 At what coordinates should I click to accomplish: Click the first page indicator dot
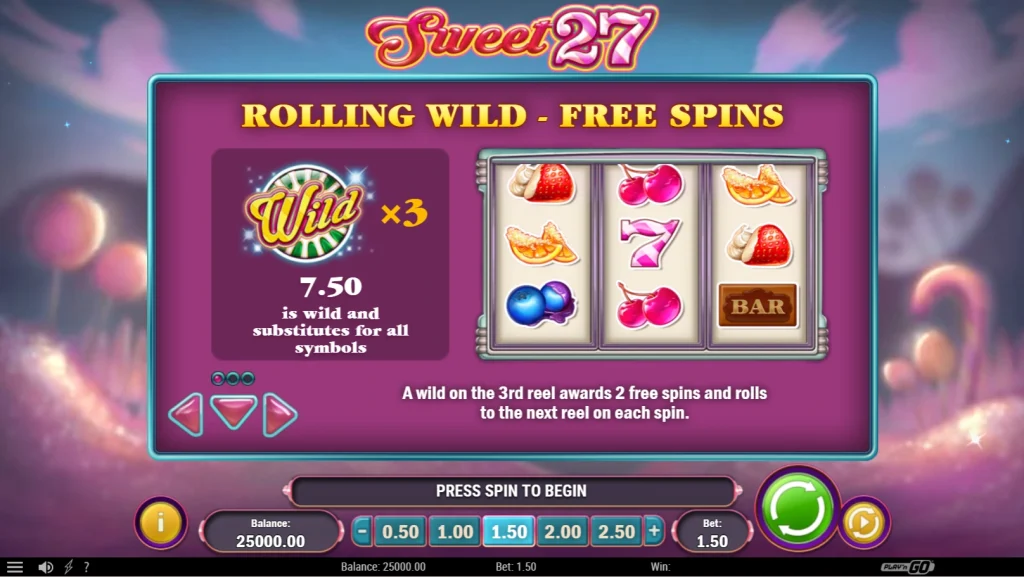[x=218, y=378]
